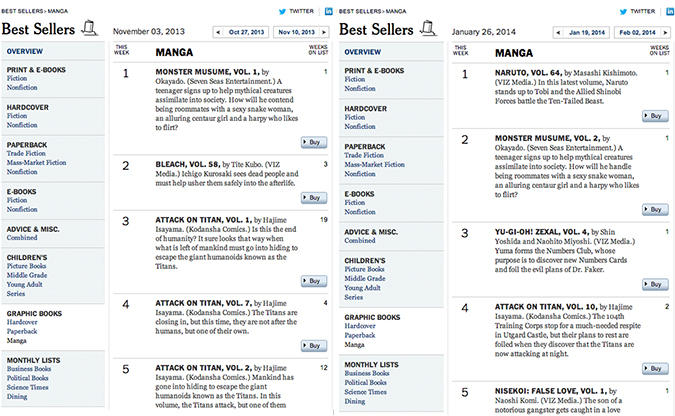The height and width of the screenshot is (416, 675).
Task: Open Mass-Market Fiction under Paperback on the left
Action: point(37,163)
